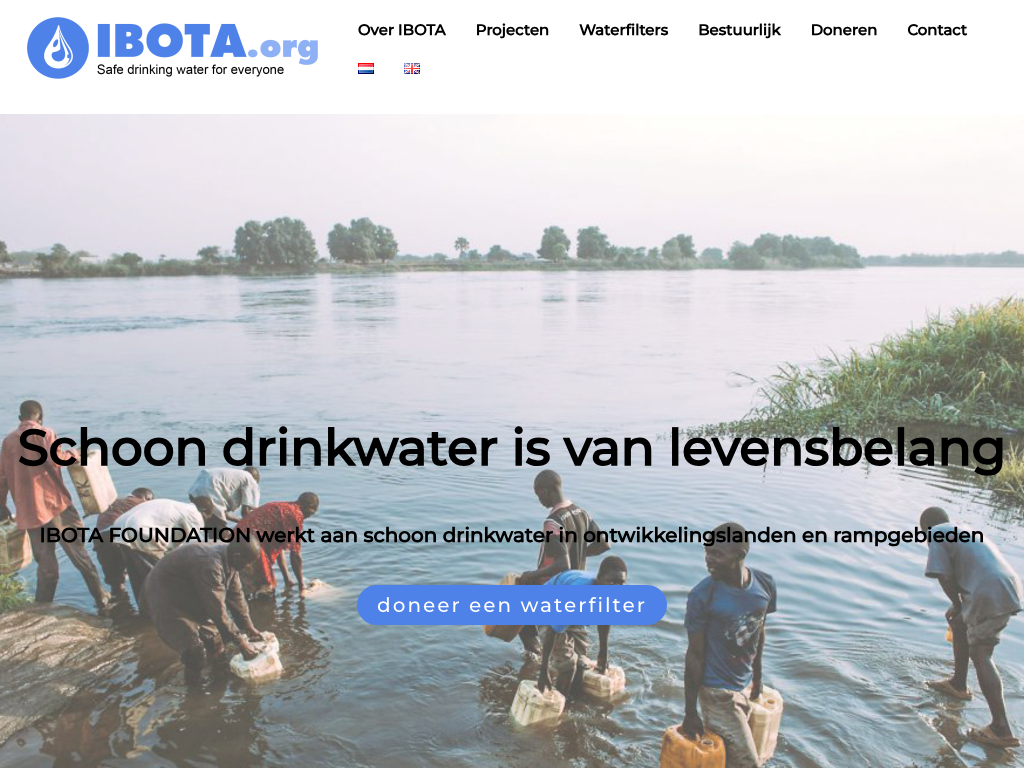
Task: Click the IBOTA FOUNDATION subtitle text
Action: [511, 535]
